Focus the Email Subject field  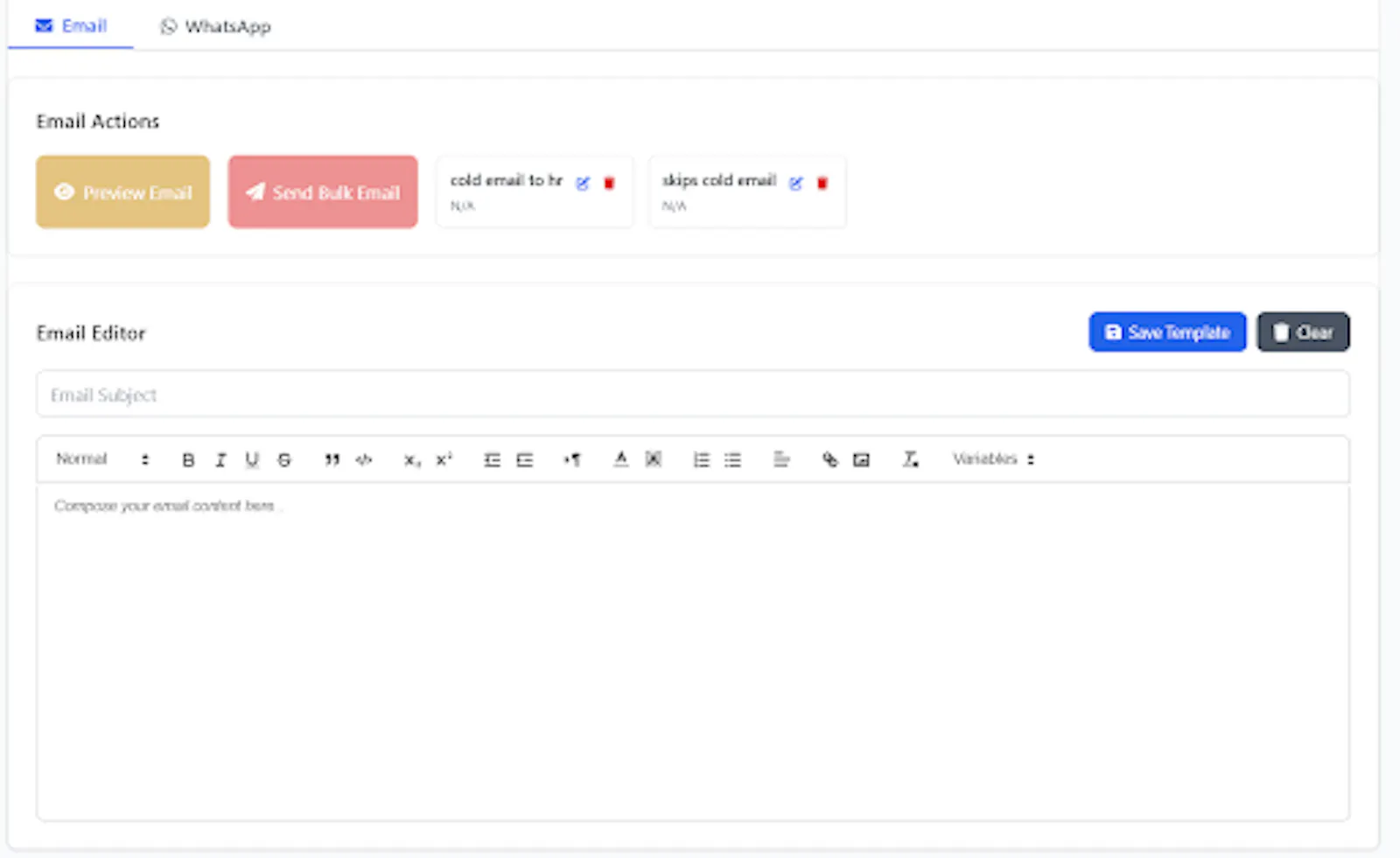[x=692, y=394]
